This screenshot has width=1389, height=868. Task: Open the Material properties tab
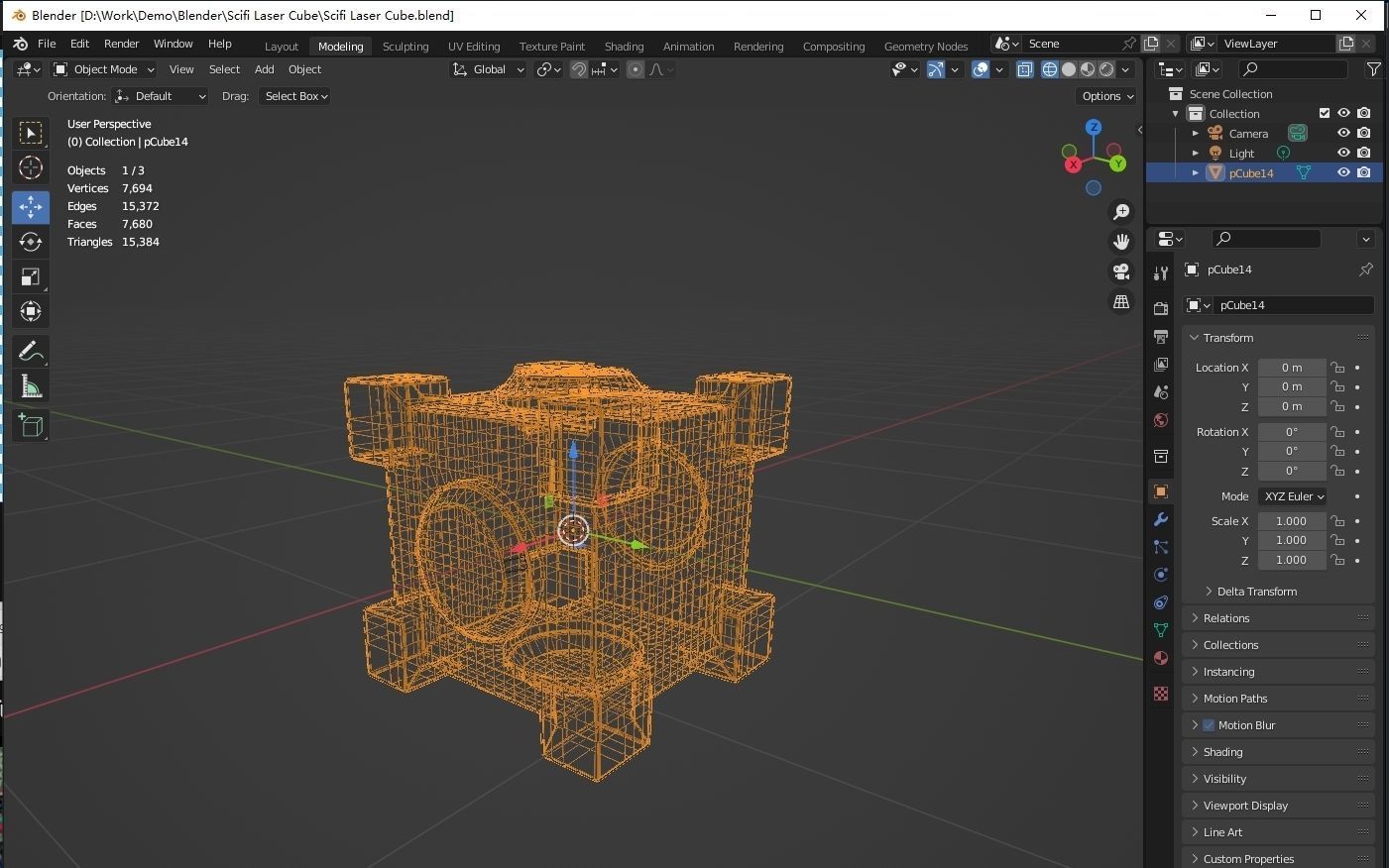tap(1161, 658)
